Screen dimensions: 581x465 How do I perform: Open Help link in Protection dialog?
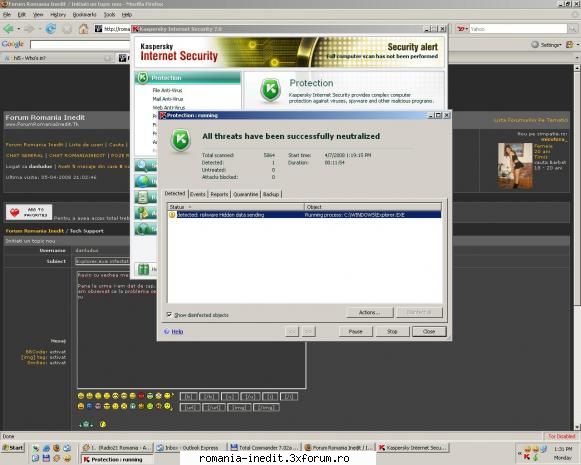click(x=177, y=332)
